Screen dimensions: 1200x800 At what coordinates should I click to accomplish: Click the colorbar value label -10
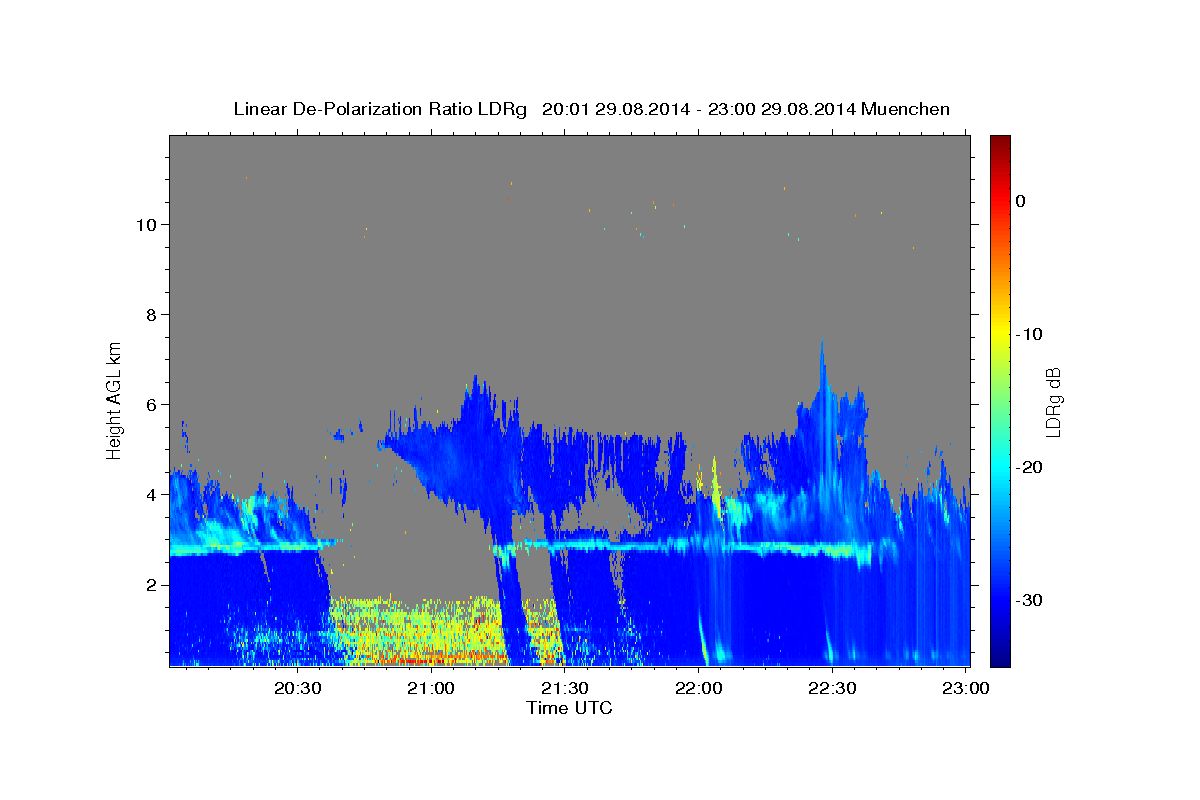pos(1028,334)
